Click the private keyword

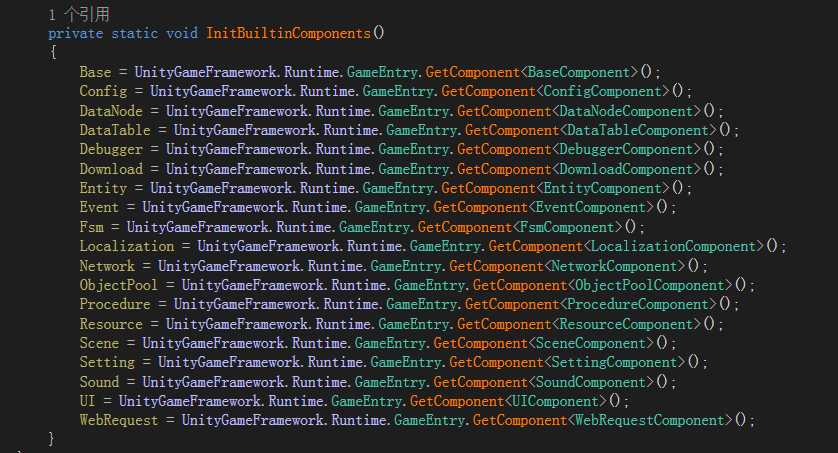(75, 33)
